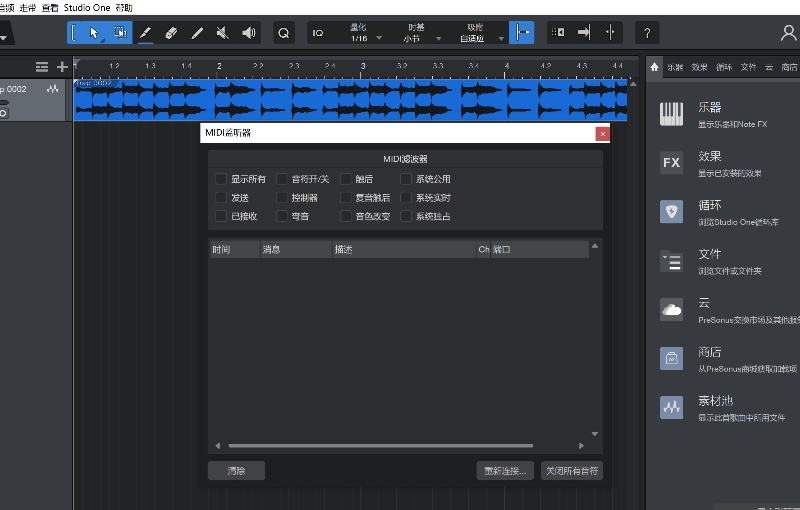The height and width of the screenshot is (510, 800).
Task: Click the horizontal scrollbar in MIDI list
Action: [x=381, y=446]
